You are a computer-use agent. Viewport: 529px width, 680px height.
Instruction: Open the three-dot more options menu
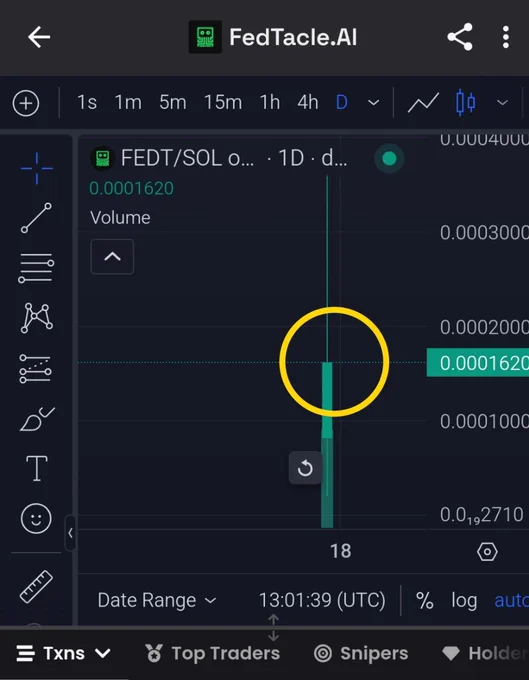click(506, 37)
